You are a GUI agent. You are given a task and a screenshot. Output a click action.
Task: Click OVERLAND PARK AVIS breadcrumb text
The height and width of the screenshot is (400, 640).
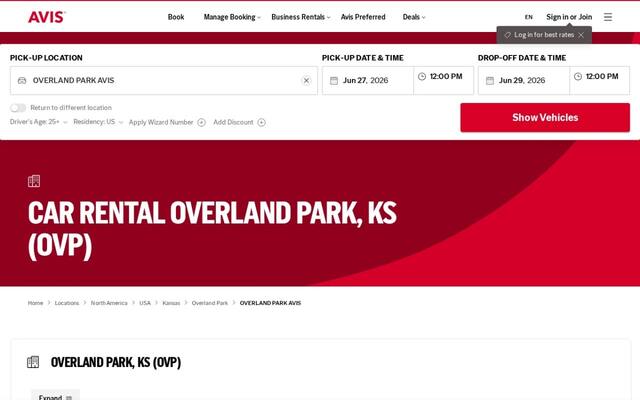[x=270, y=303]
